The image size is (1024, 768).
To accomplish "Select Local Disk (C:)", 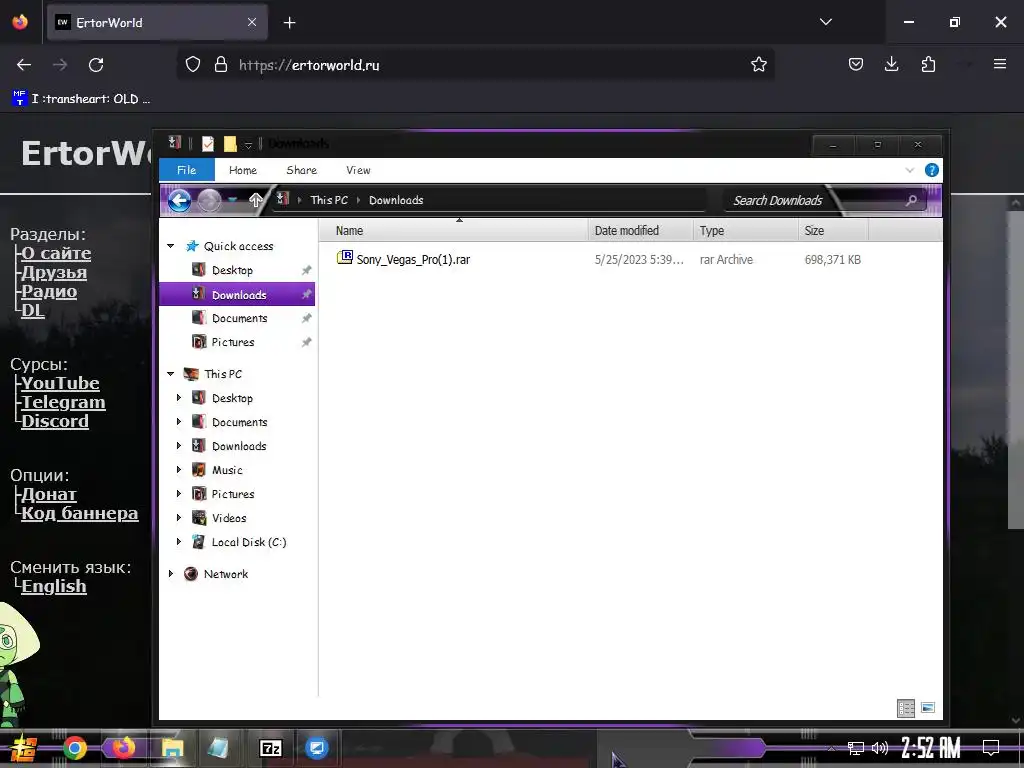I will (x=249, y=542).
